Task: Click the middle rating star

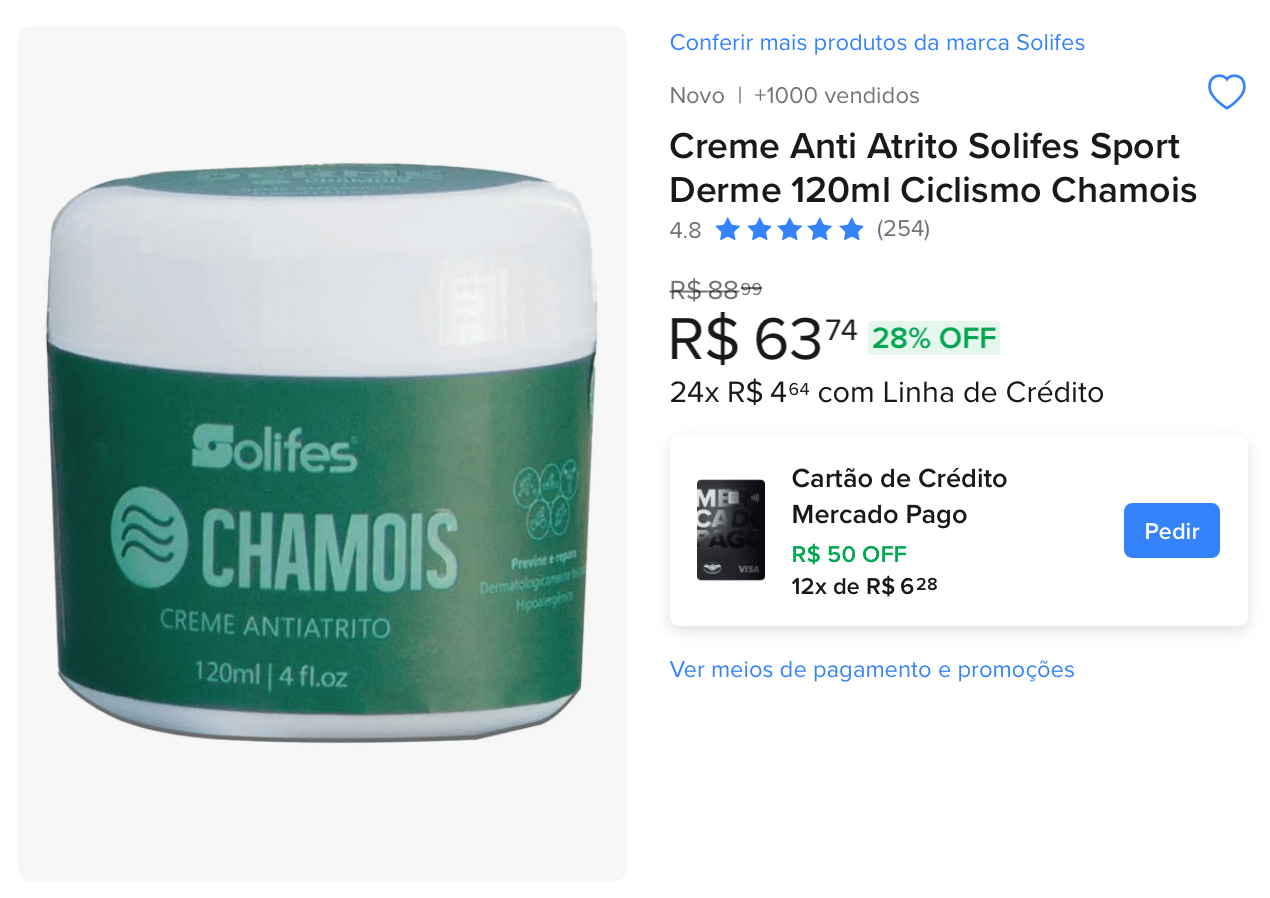Action: point(790,230)
